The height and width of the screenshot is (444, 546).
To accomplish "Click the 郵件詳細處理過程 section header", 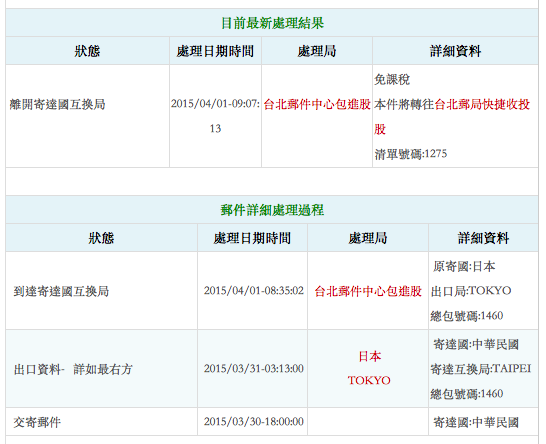I will (x=272, y=210).
